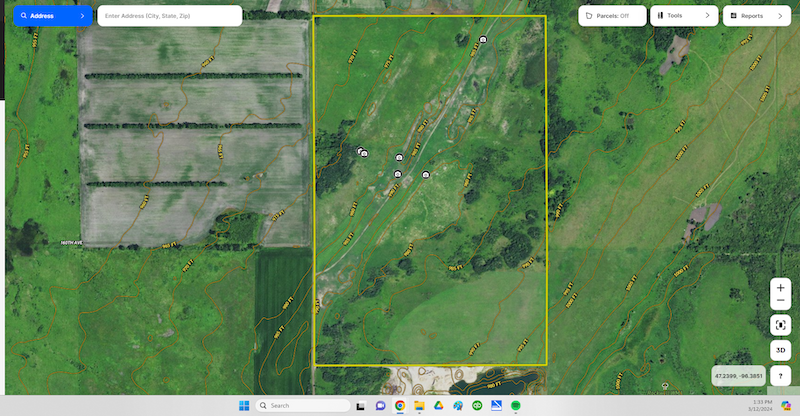This screenshot has width=800, height=416.
Task: Click the Enter Address input field
Action: (169, 16)
